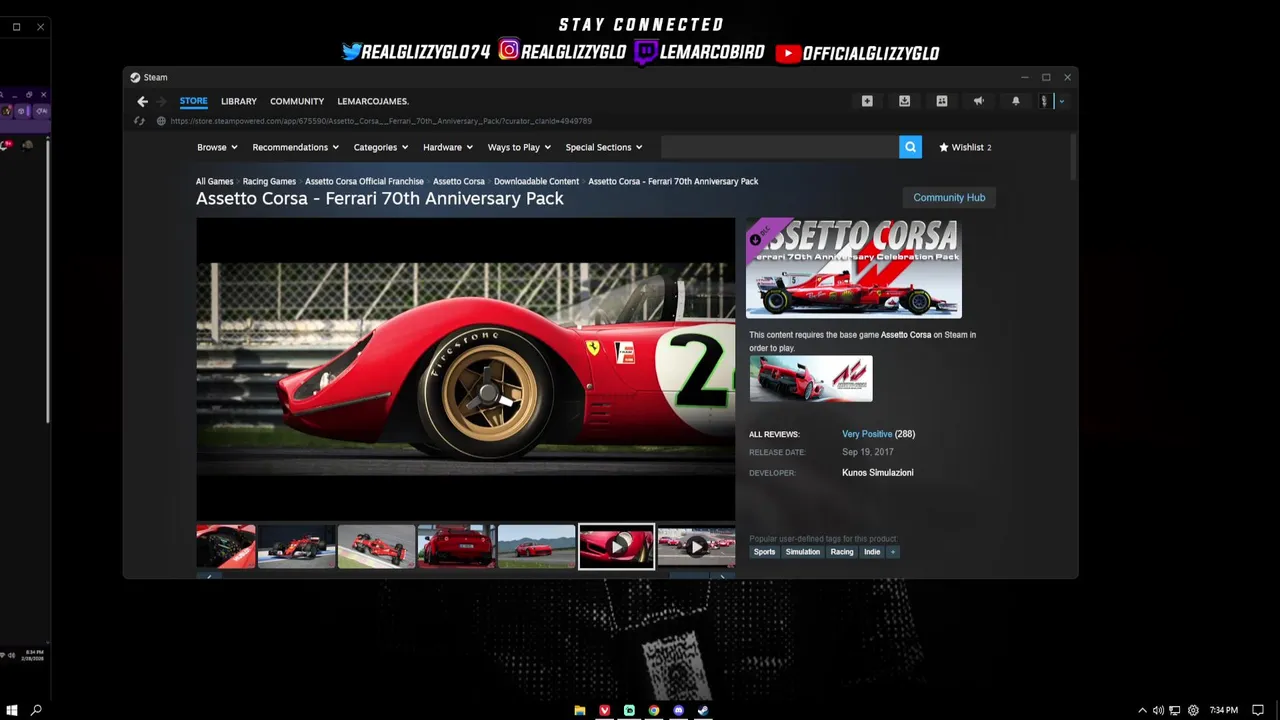Select the Racing tag

point(842,552)
